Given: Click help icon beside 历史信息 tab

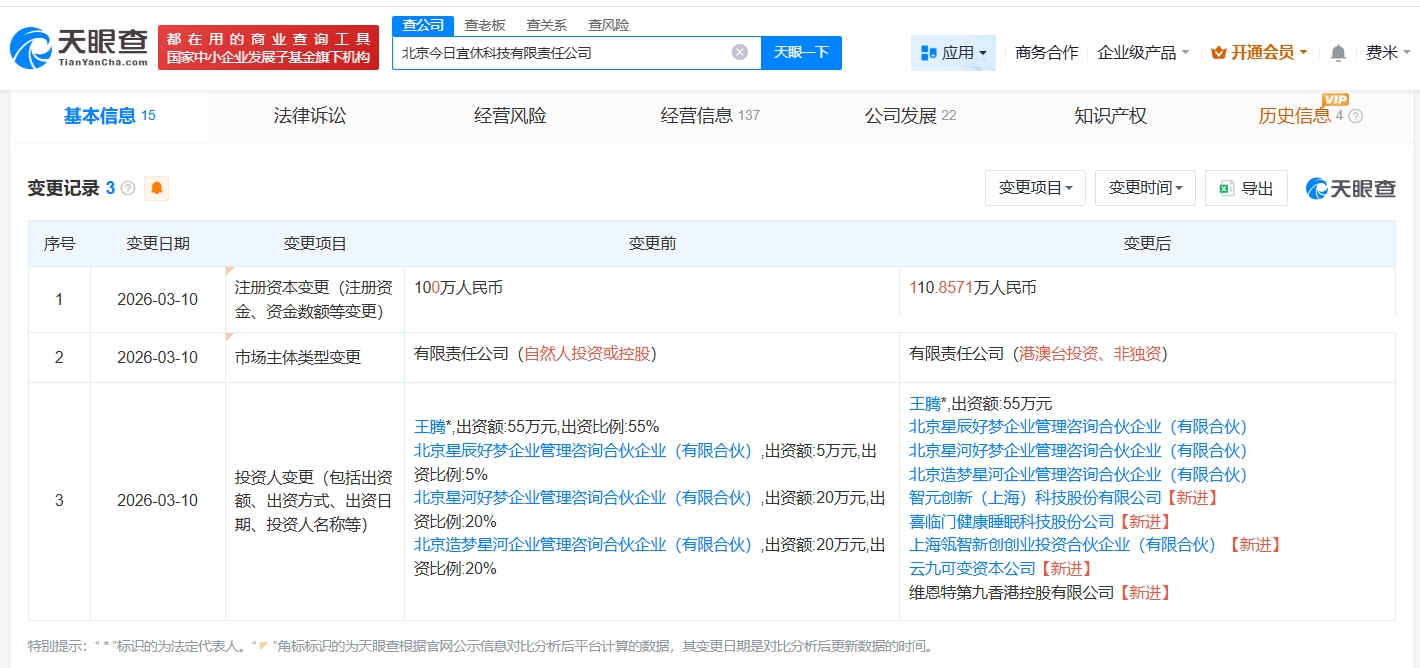Looking at the screenshot, I should pyautogui.click(x=1356, y=116).
